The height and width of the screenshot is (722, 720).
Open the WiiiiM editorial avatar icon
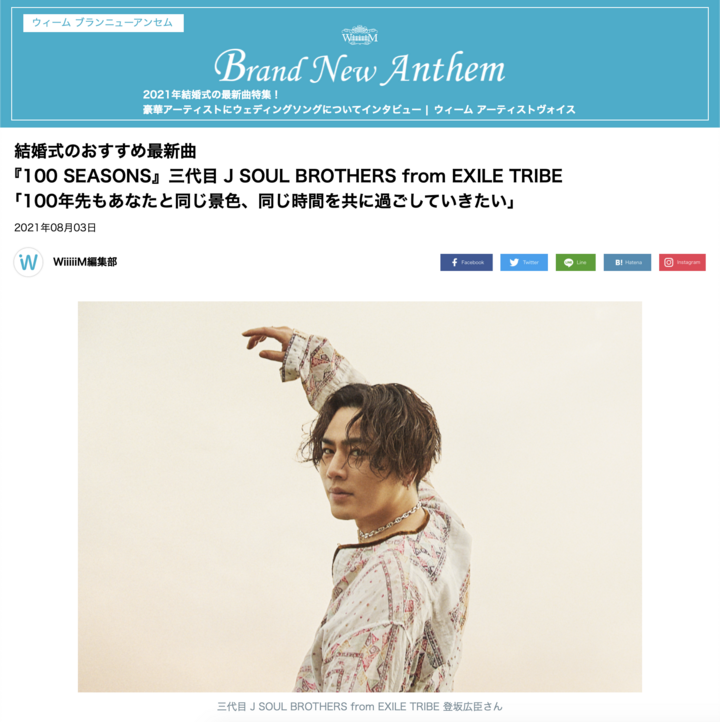pos(28,262)
